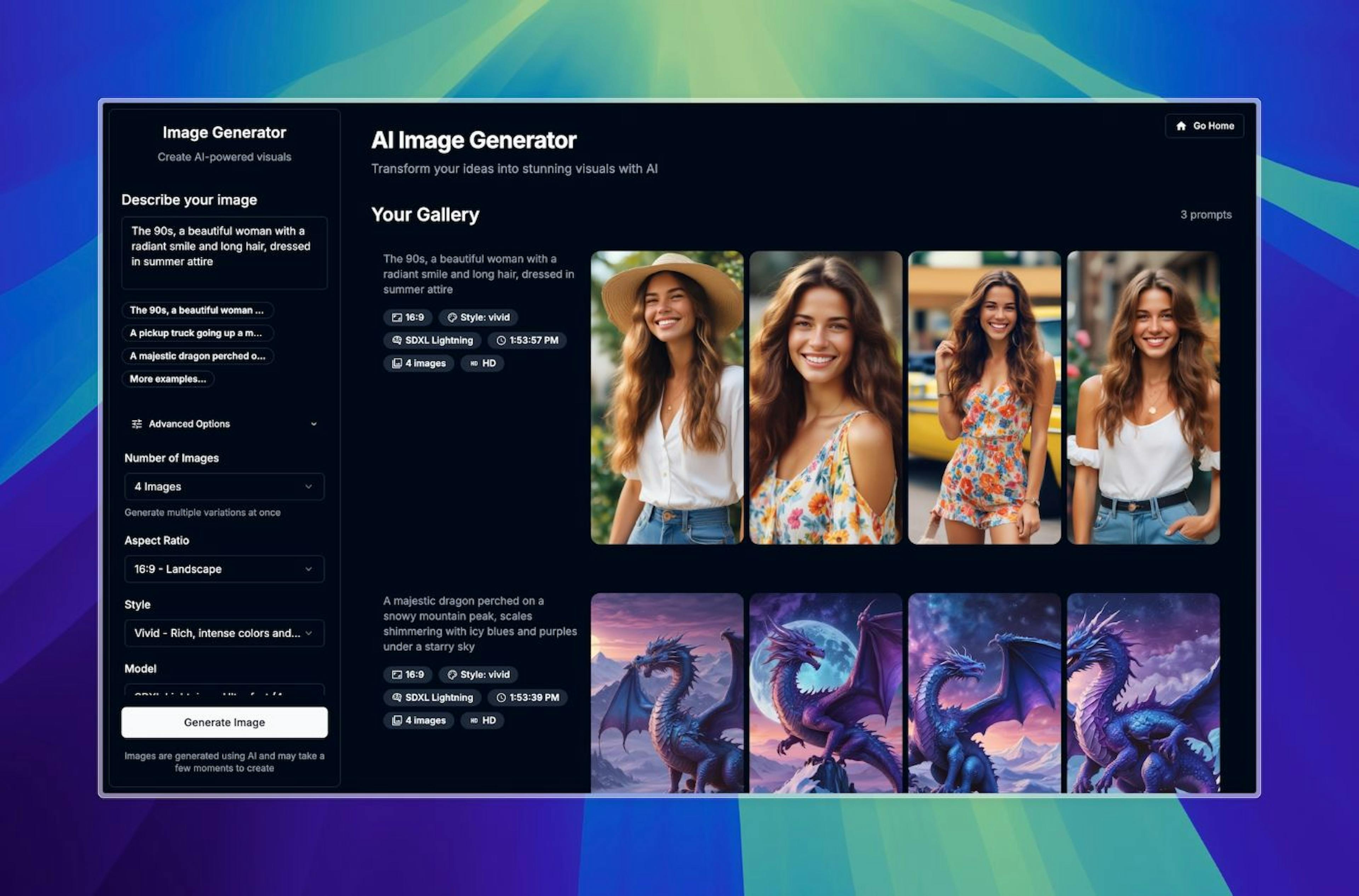The image size is (1359, 896).
Task: Select the majestic dragon example prompt
Action: pyautogui.click(x=197, y=355)
